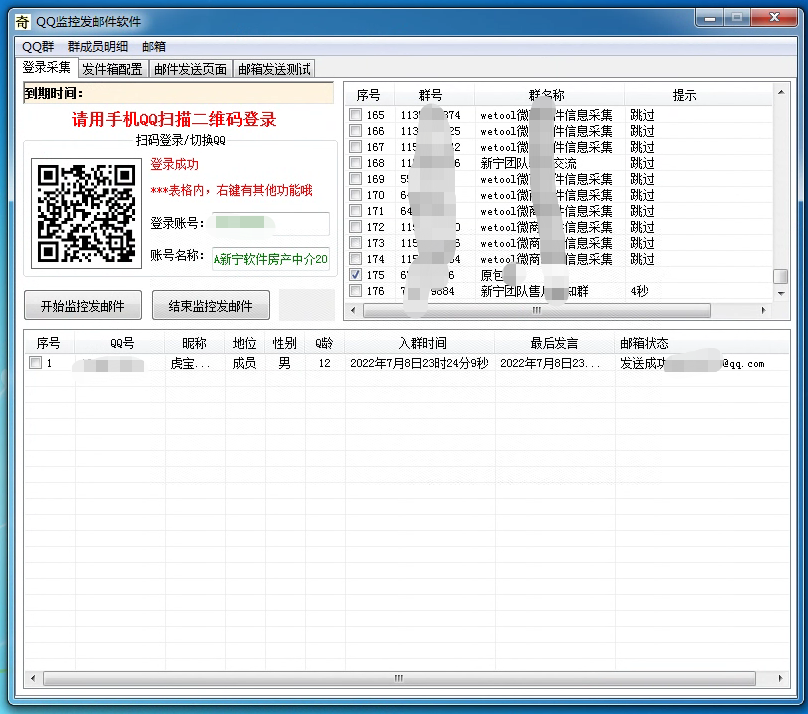808x714 pixels.
Task: Uncheck the box for group row 175
Action: 356,274
